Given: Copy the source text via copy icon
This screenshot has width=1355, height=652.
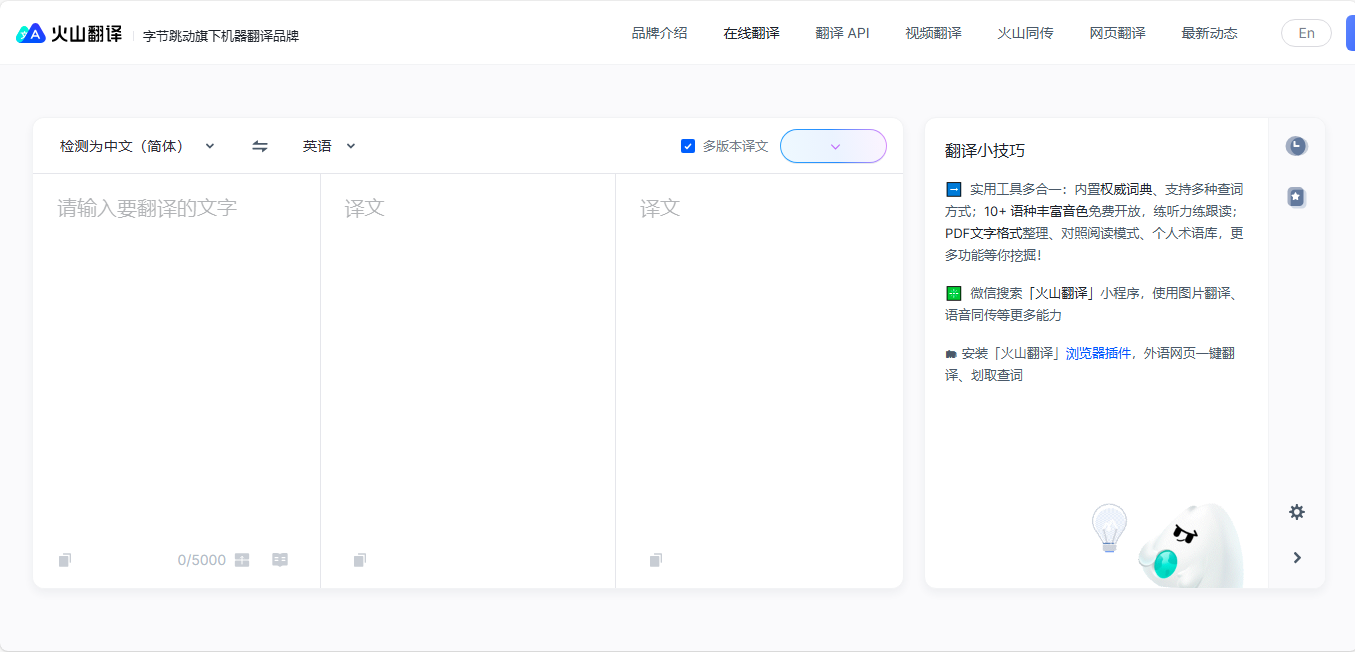Looking at the screenshot, I should click(65, 560).
